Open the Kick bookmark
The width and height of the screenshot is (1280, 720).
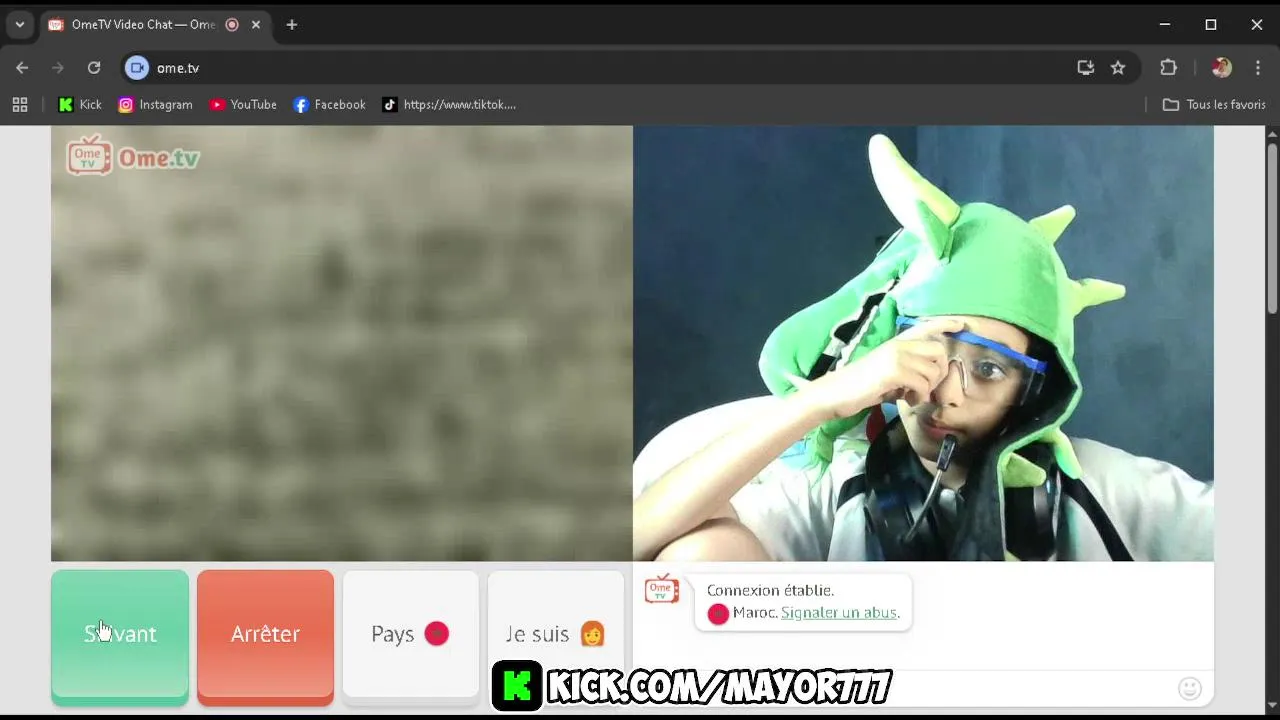(x=80, y=105)
